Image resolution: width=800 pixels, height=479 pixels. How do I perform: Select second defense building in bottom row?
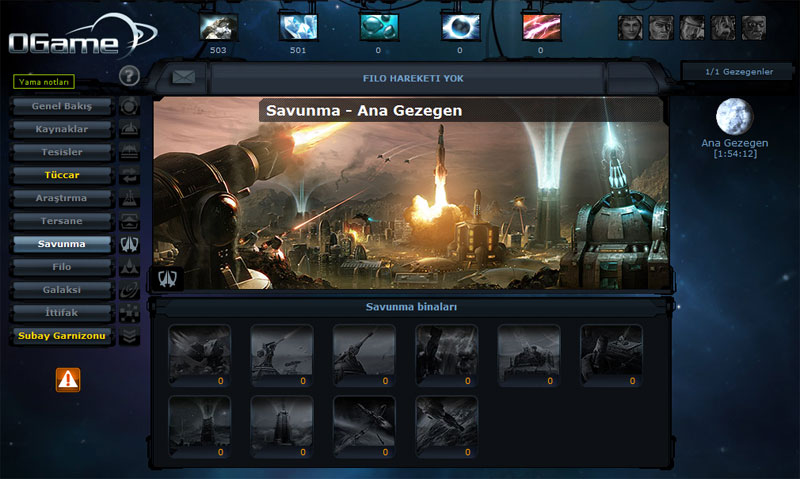[x=282, y=427]
